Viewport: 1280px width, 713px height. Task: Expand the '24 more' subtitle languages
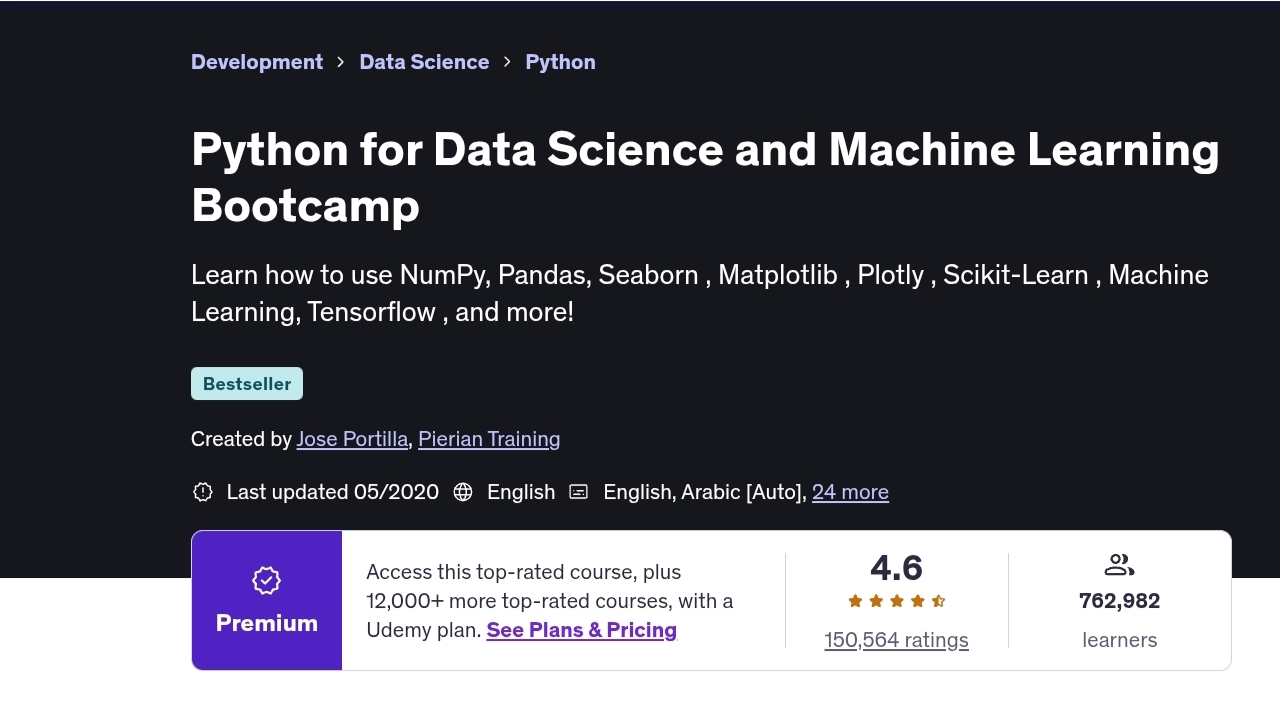point(850,492)
